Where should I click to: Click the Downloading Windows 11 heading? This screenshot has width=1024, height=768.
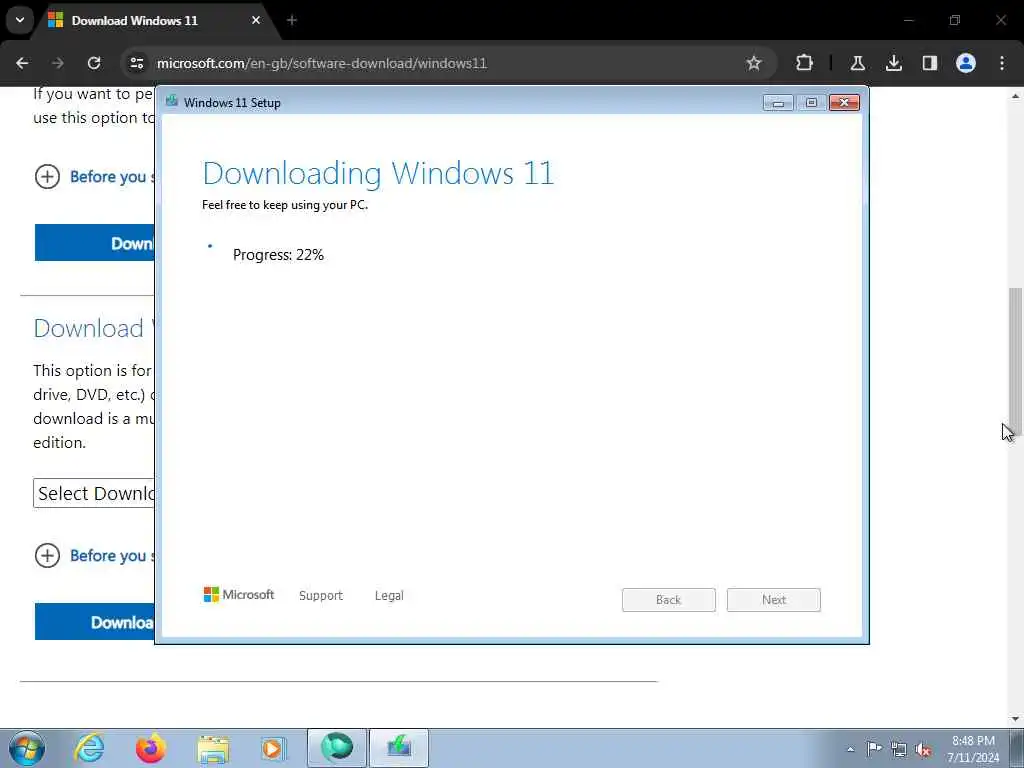click(x=378, y=174)
